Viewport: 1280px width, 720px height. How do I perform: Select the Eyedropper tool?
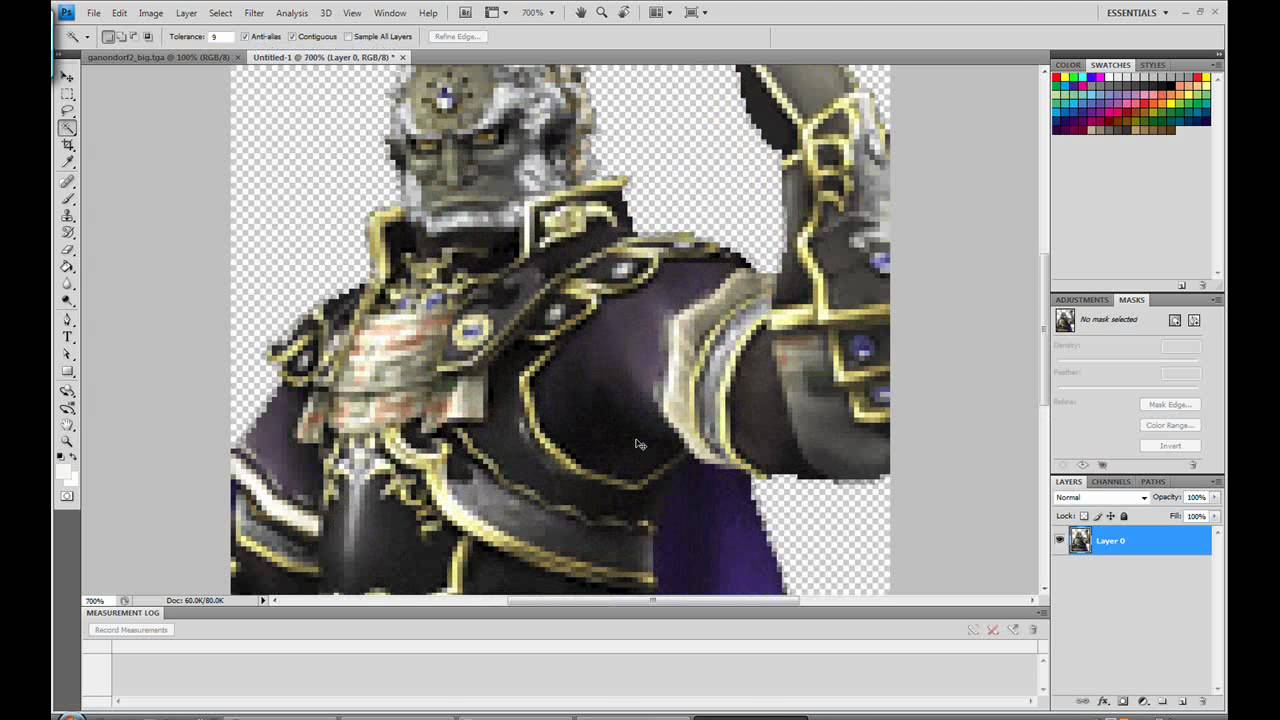tap(67, 162)
